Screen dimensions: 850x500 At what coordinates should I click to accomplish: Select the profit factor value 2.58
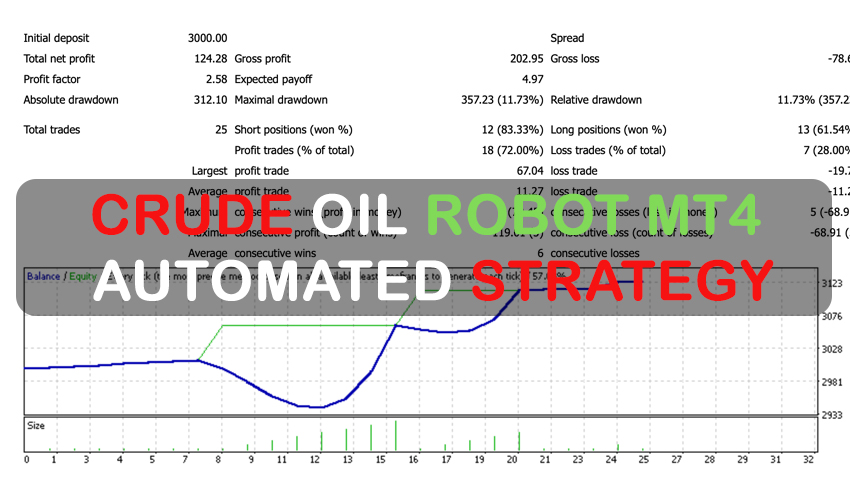click(x=216, y=79)
